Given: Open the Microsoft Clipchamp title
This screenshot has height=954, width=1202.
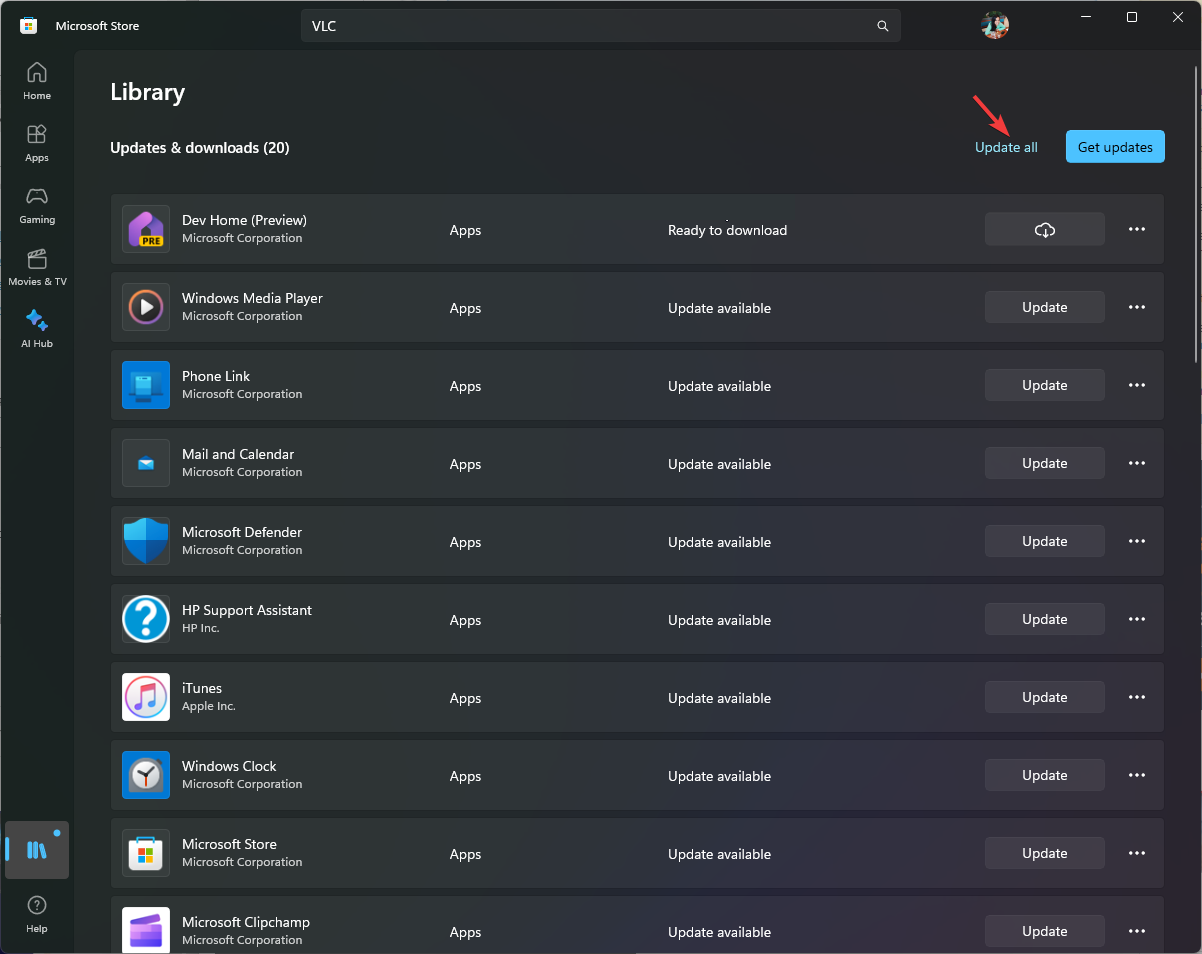Looking at the screenshot, I should 246,922.
